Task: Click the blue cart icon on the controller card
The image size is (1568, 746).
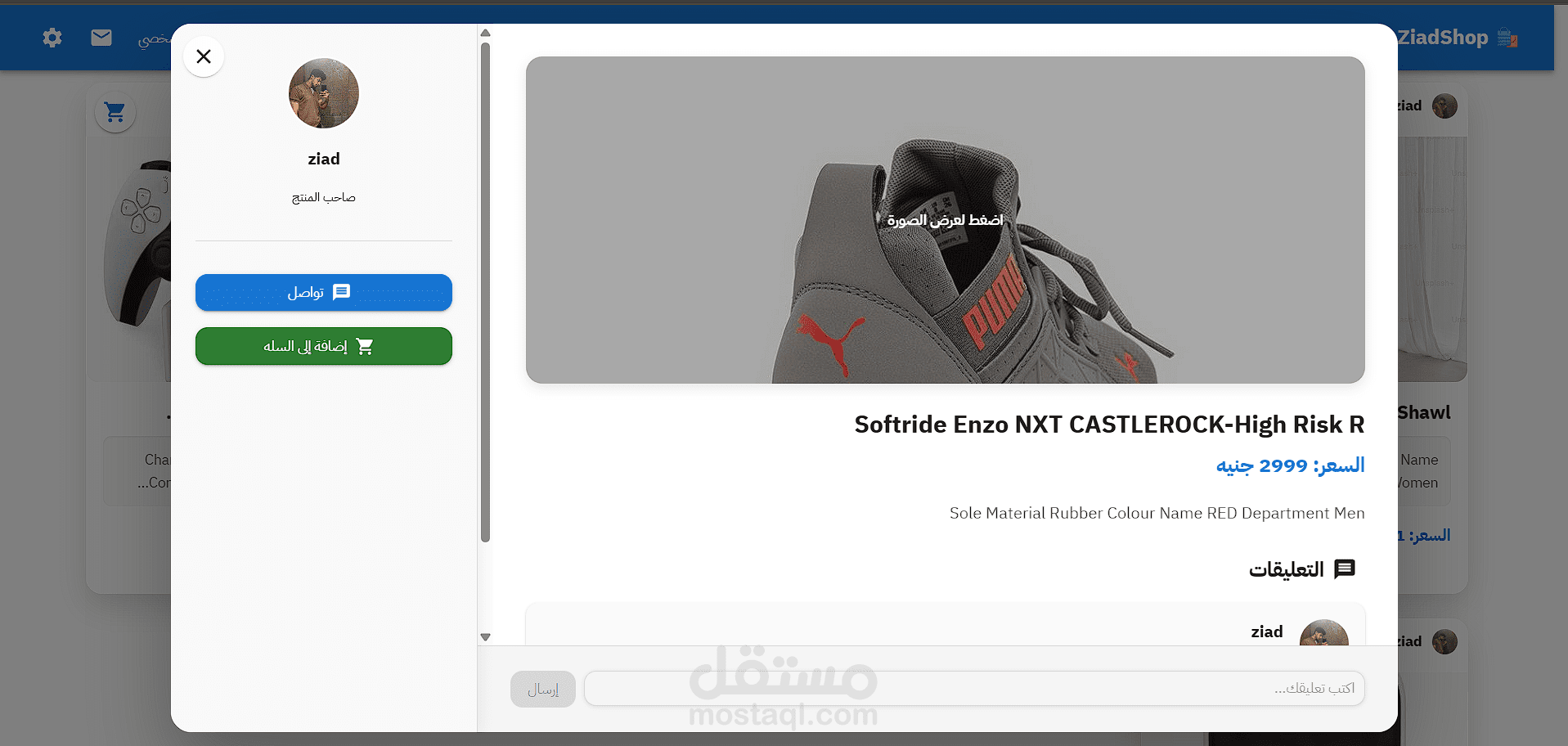Action: pyautogui.click(x=115, y=112)
